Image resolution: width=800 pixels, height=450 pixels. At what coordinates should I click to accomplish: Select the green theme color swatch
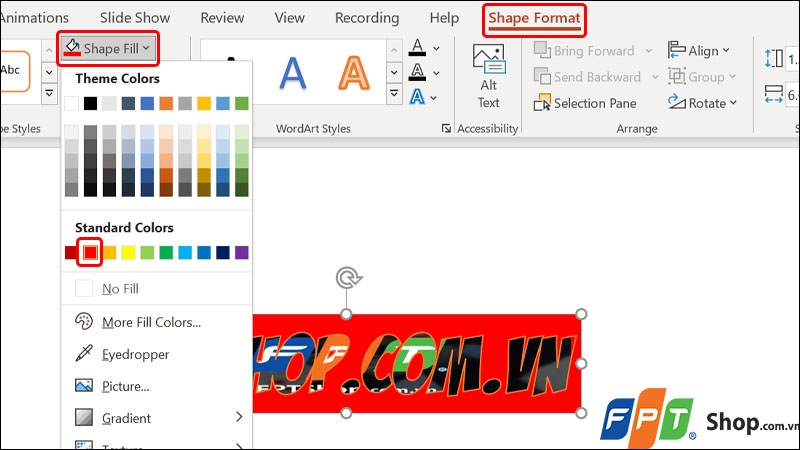(x=241, y=104)
